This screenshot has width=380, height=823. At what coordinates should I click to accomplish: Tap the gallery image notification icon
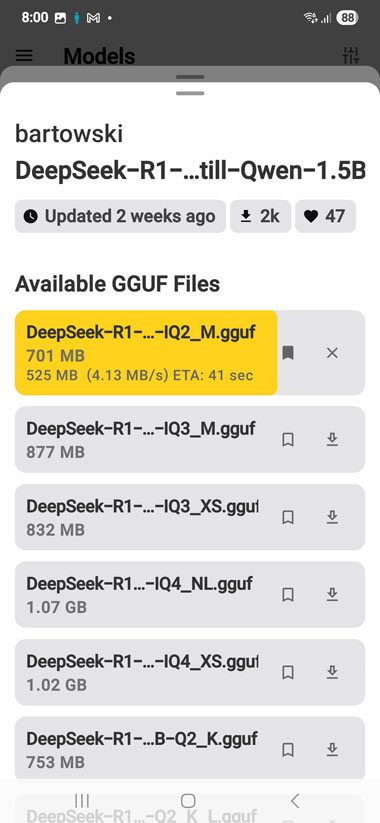(x=60, y=18)
